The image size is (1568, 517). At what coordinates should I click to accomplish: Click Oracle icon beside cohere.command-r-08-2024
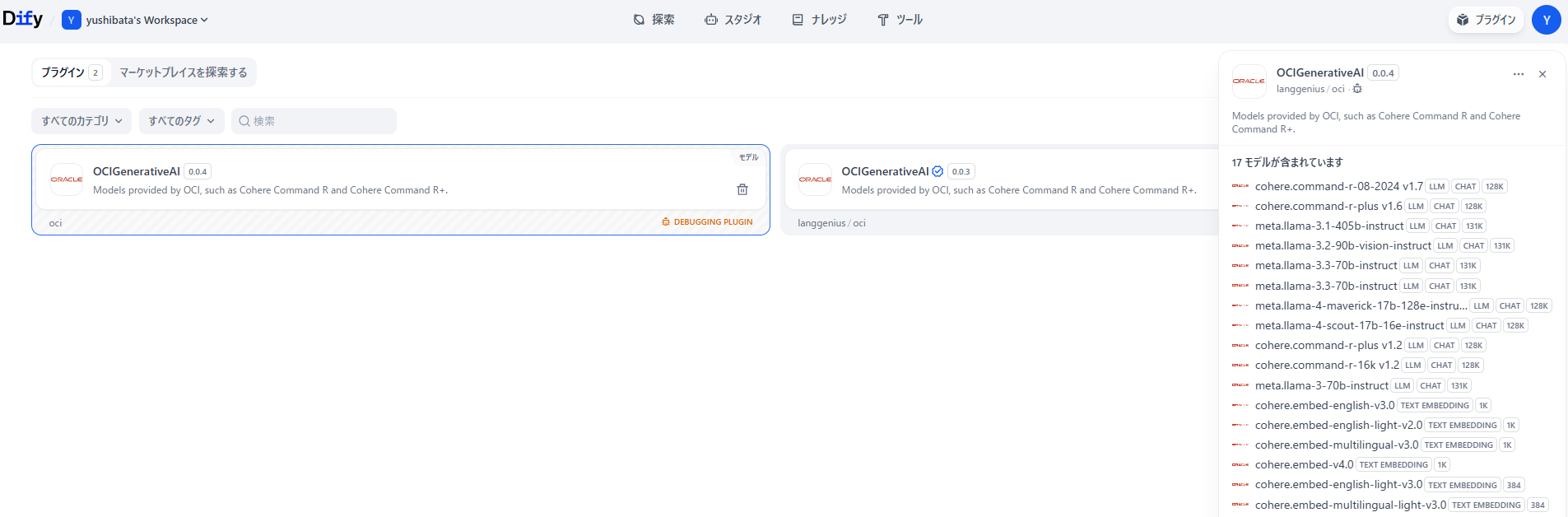coord(1240,186)
